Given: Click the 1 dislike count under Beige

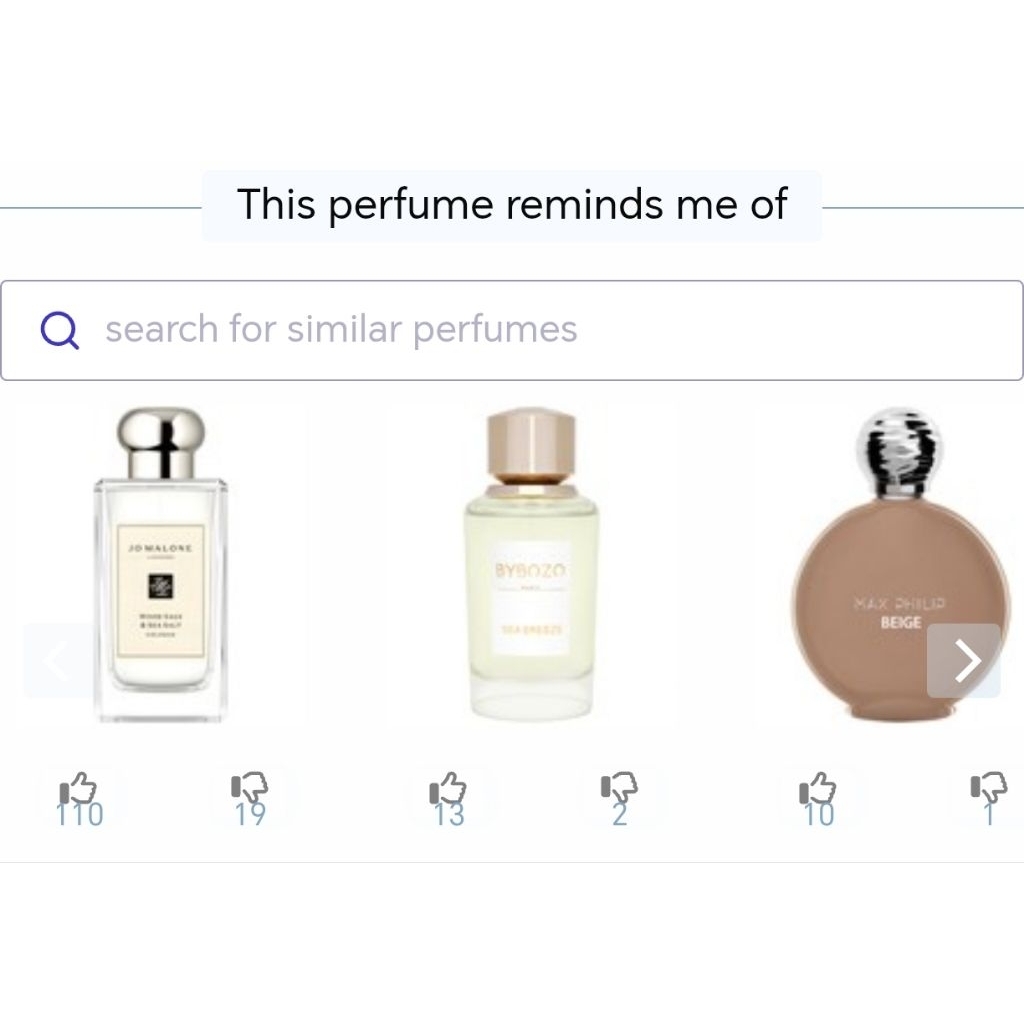Looking at the screenshot, I should point(989,814).
